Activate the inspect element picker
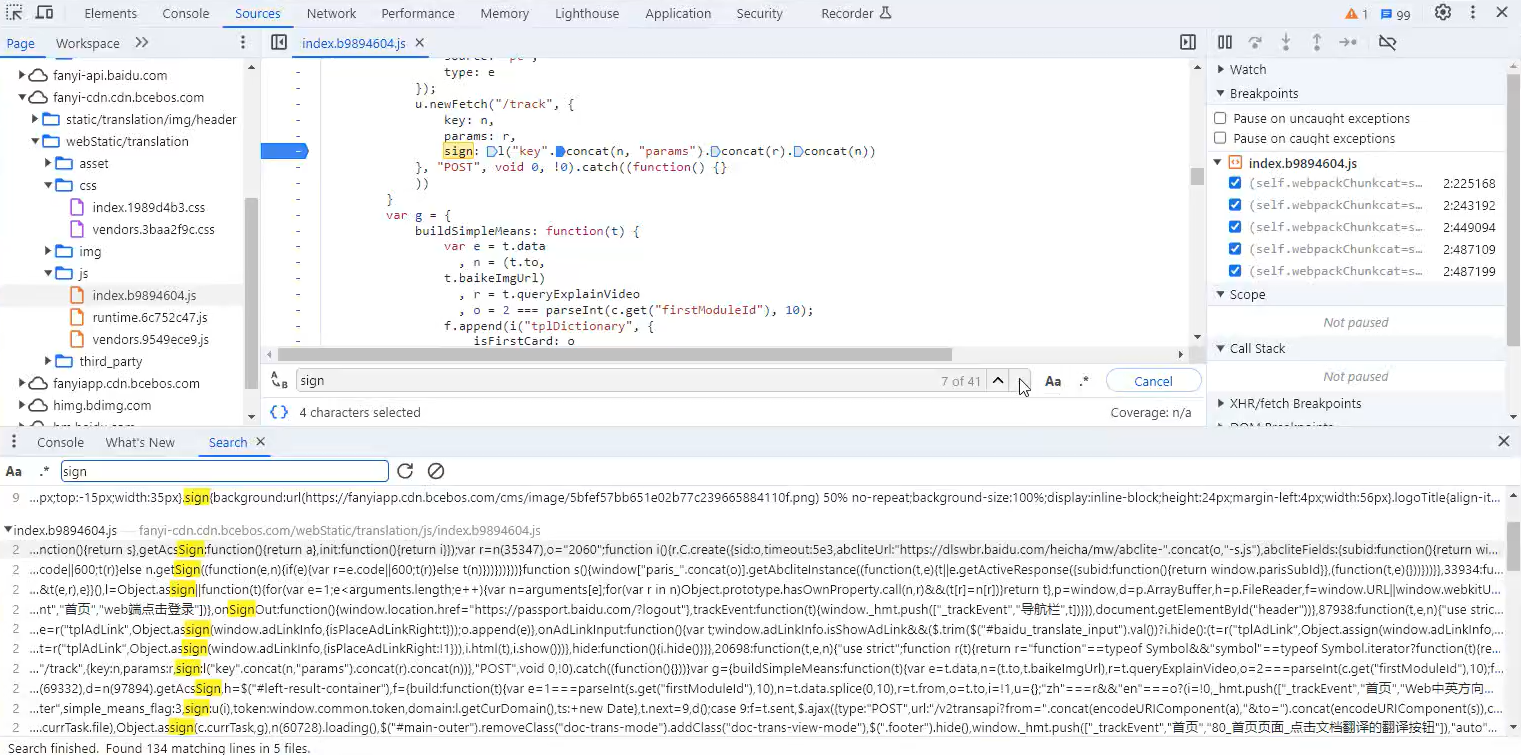The width and height of the screenshot is (1521, 755). click(15, 13)
